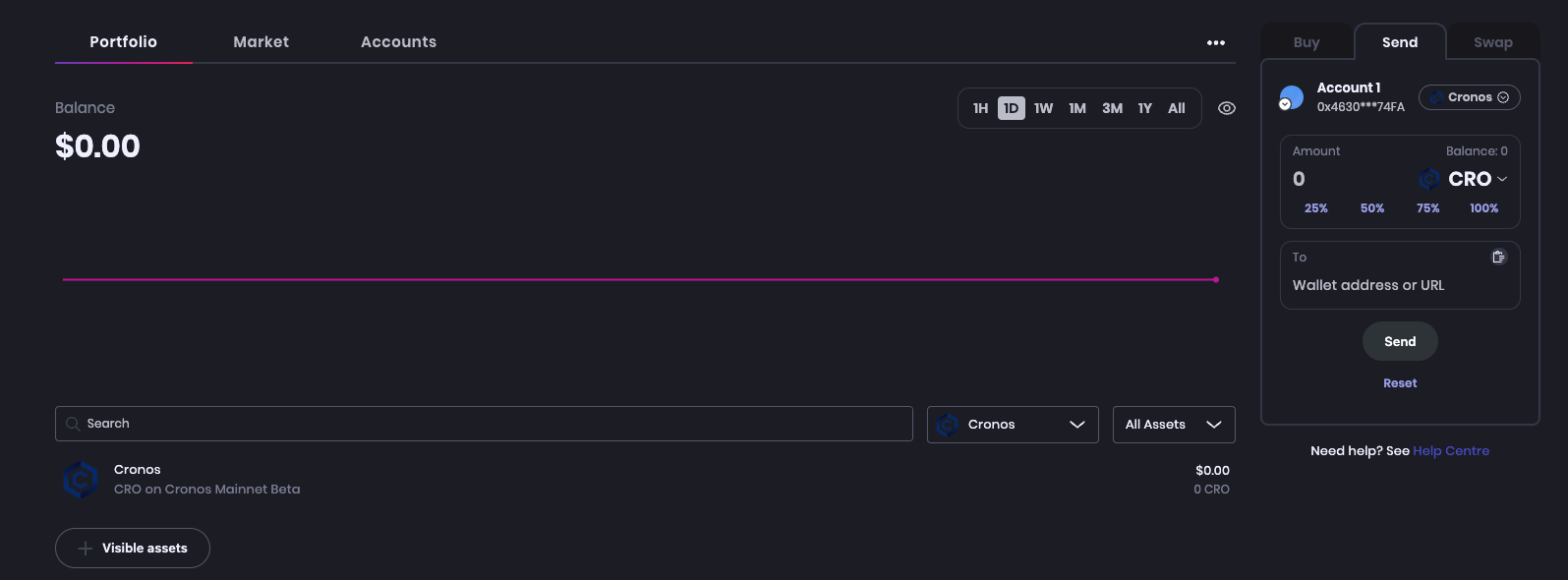
Task: Click the CRO token logo in Amount
Action: point(1429,179)
